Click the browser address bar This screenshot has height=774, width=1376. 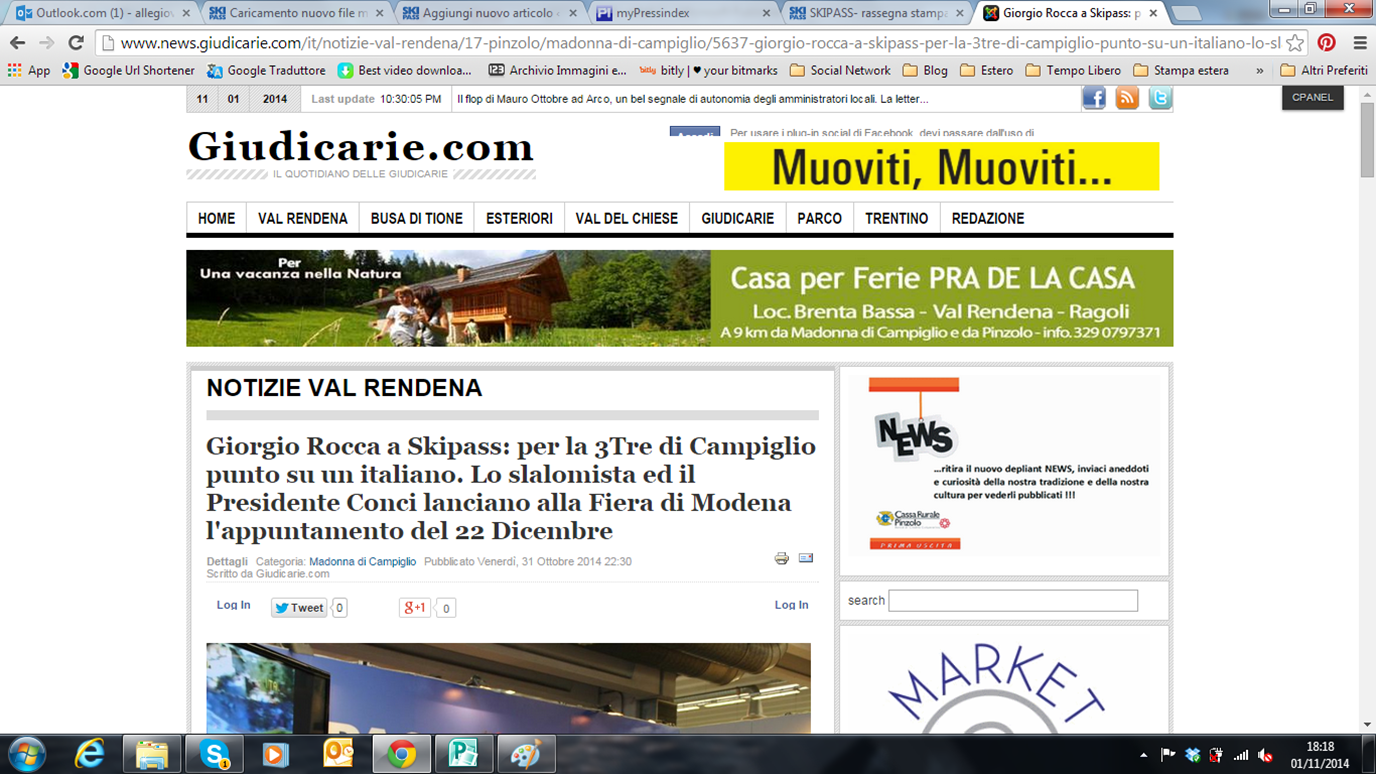pos(700,43)
